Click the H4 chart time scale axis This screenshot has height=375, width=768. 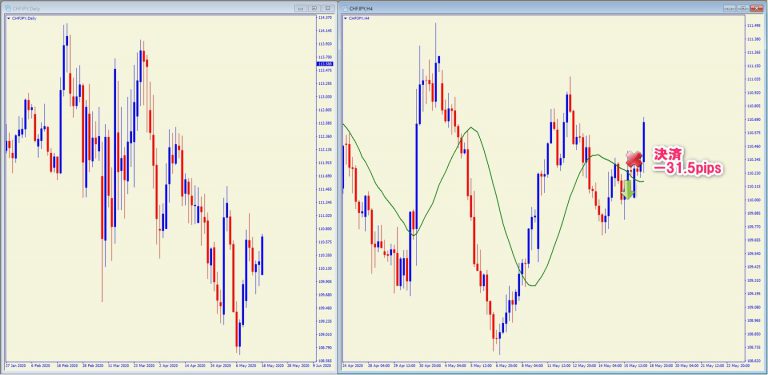tap(544, 366)
